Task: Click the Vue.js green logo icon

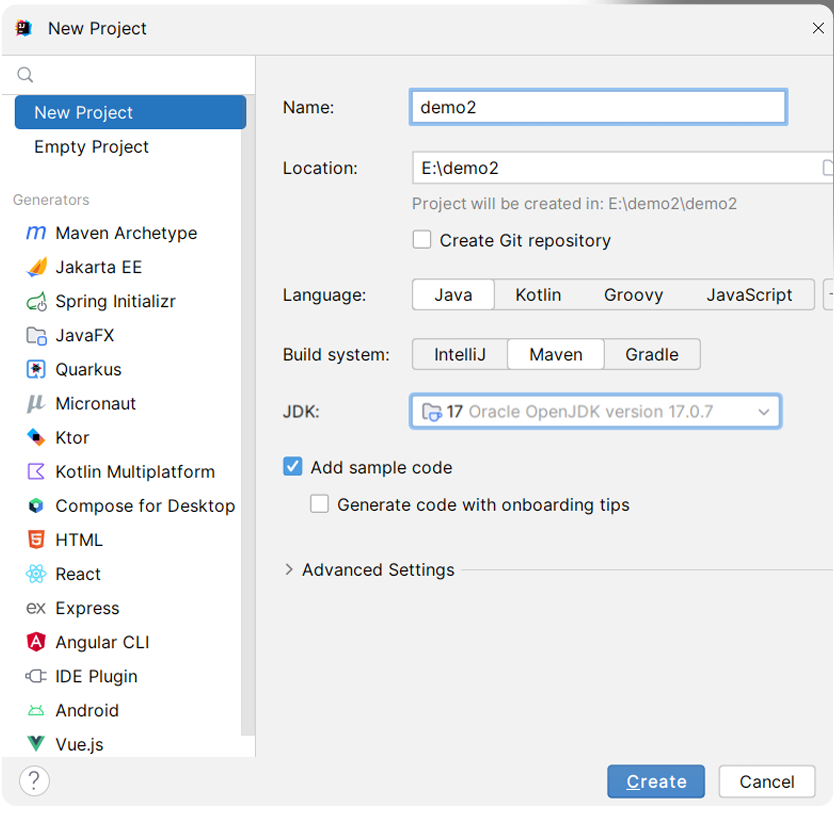Action: [36, 744]
